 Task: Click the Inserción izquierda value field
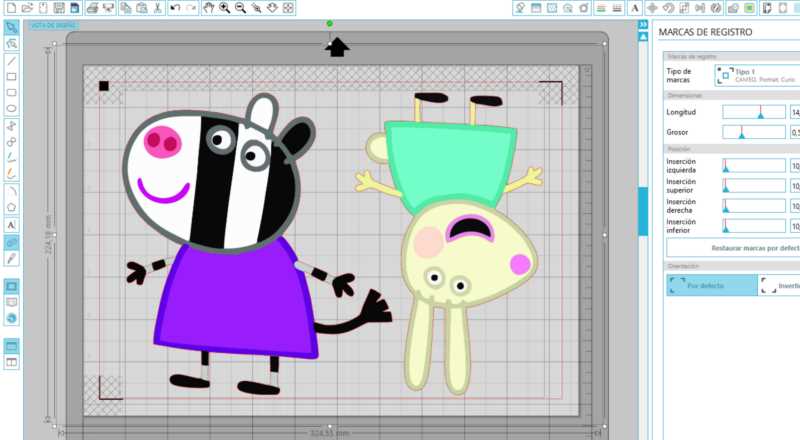coord(795,165)
